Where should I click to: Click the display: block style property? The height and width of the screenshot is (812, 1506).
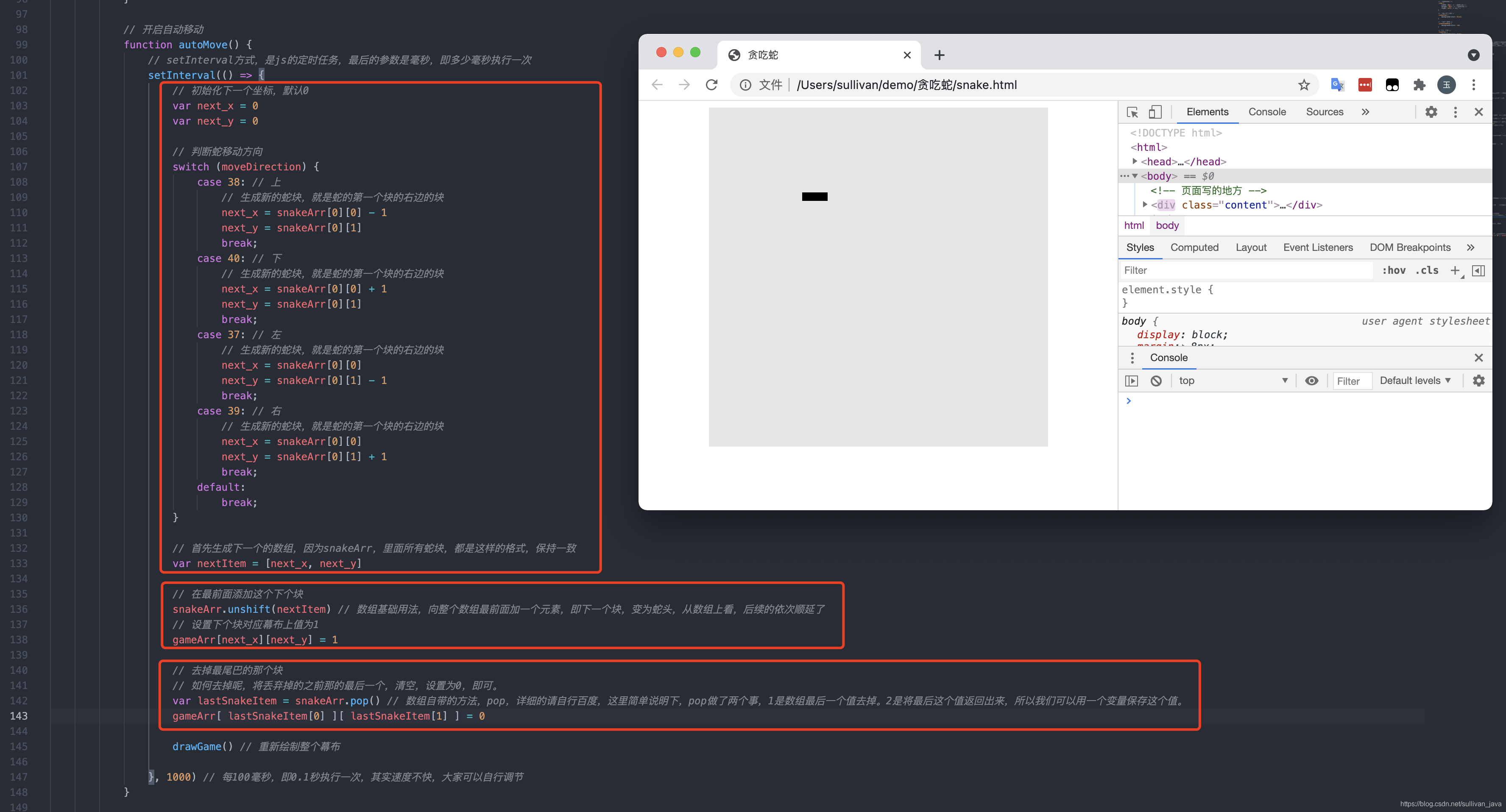pyautogui.click(x=1182, y=334)
